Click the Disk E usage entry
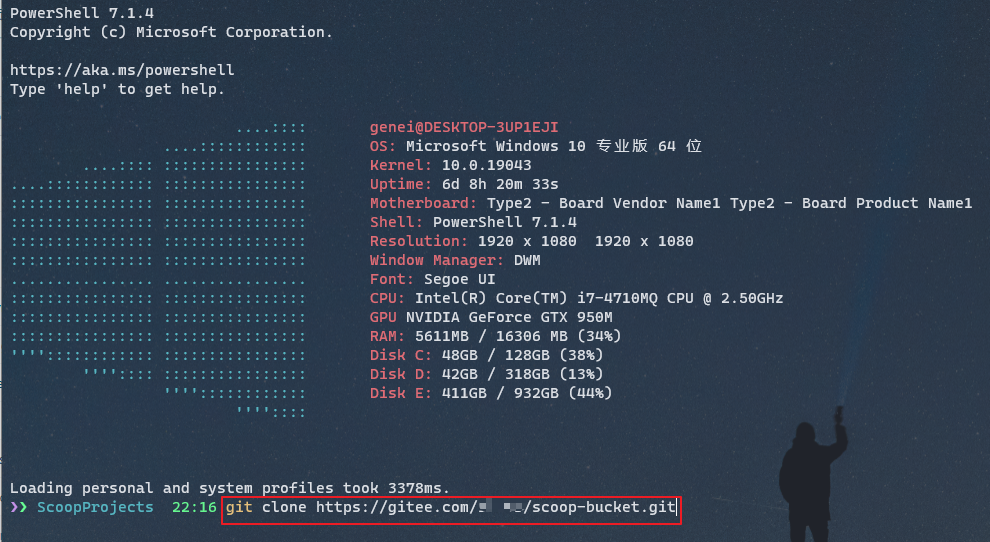 (491, 393)
